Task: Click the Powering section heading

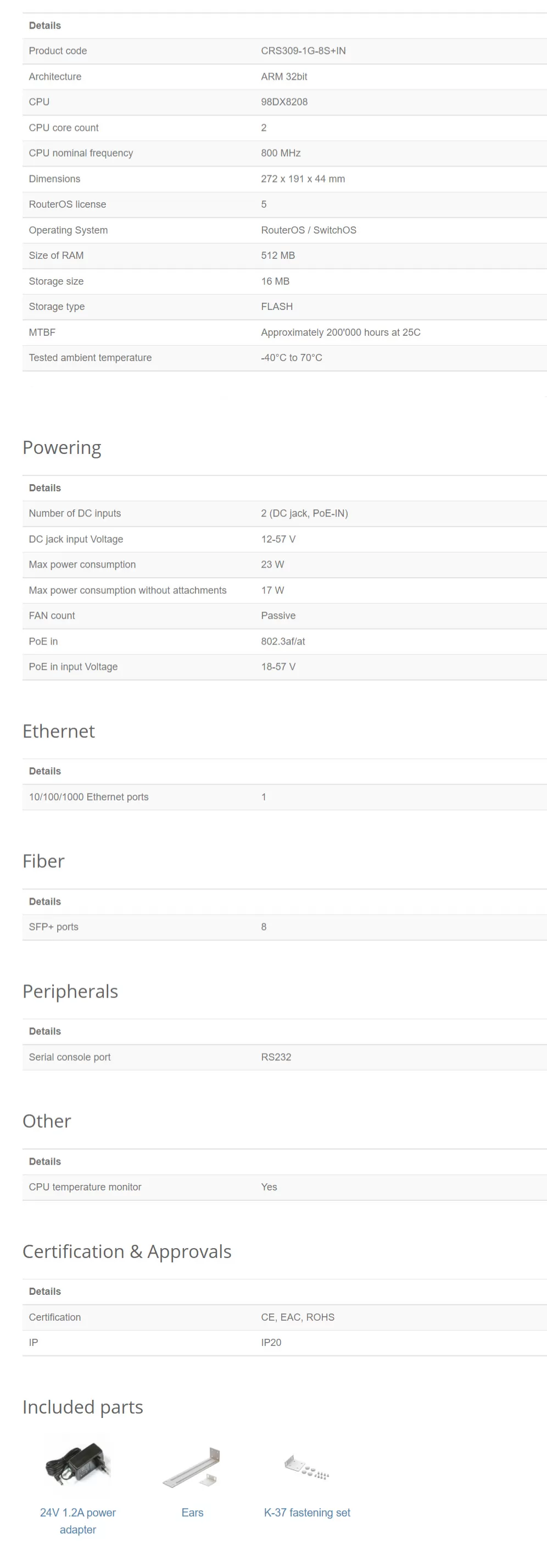Action: [x=62, y=447]
